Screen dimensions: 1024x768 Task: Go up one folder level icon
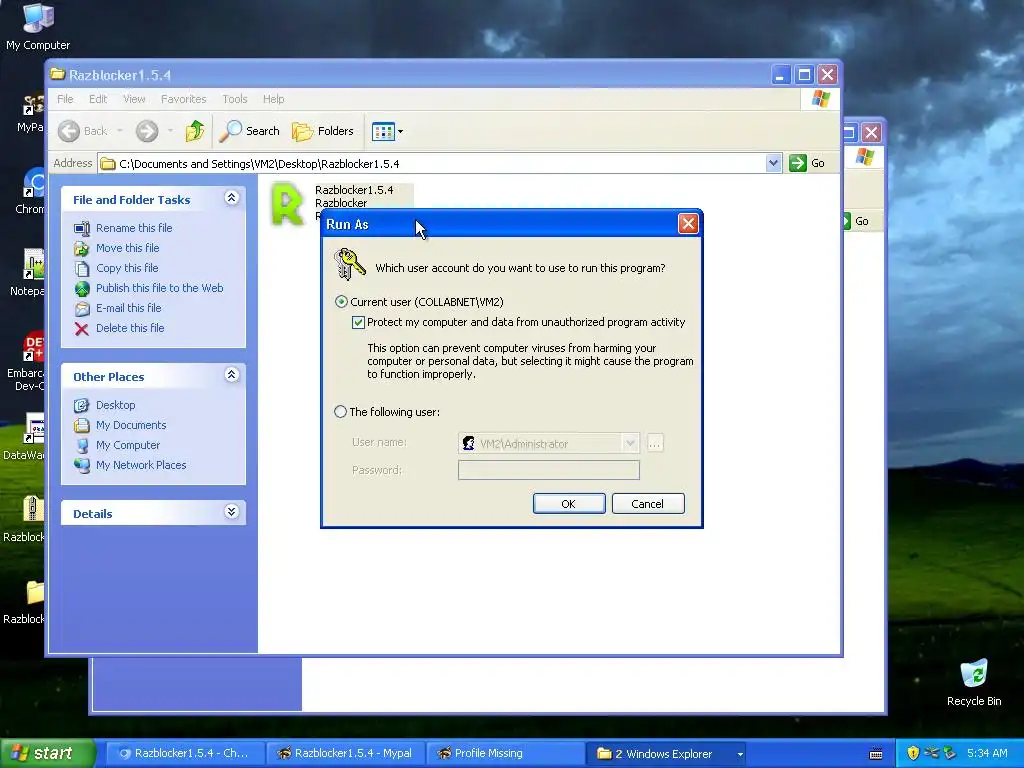coord(195,131)
